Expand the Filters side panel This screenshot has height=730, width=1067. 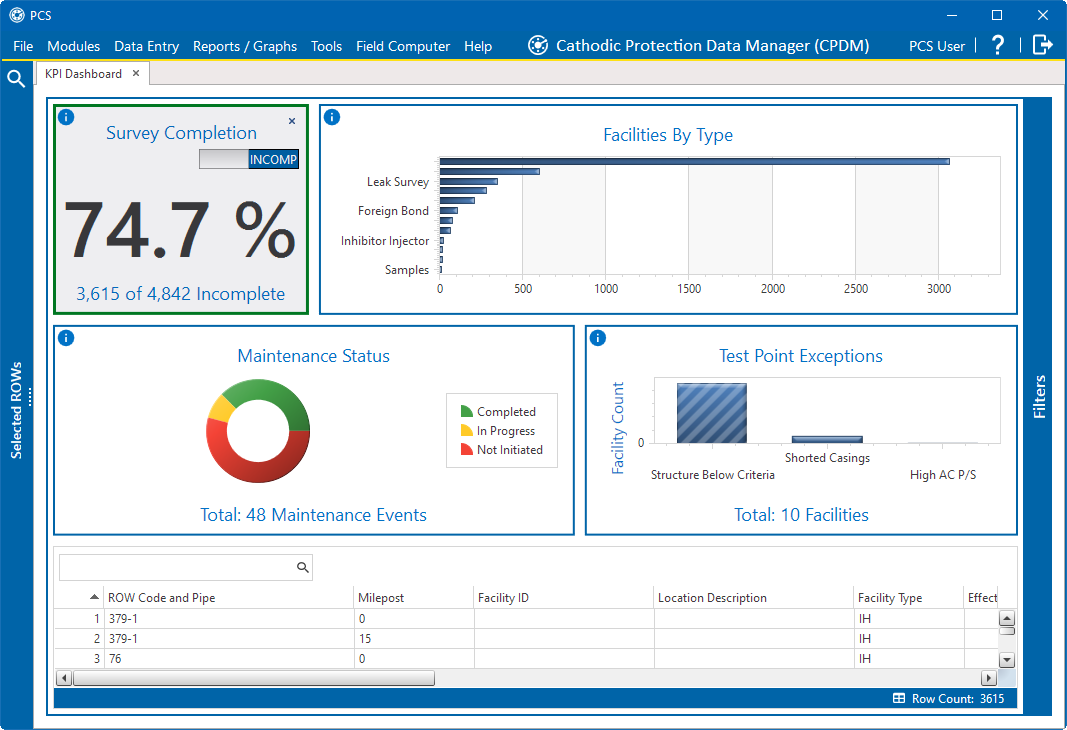click(1039, 397)
